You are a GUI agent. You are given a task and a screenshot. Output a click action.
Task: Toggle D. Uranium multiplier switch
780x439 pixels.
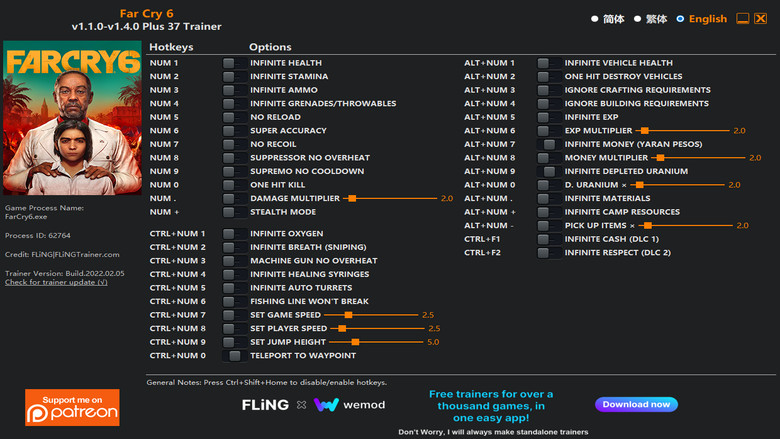point(549,185)
